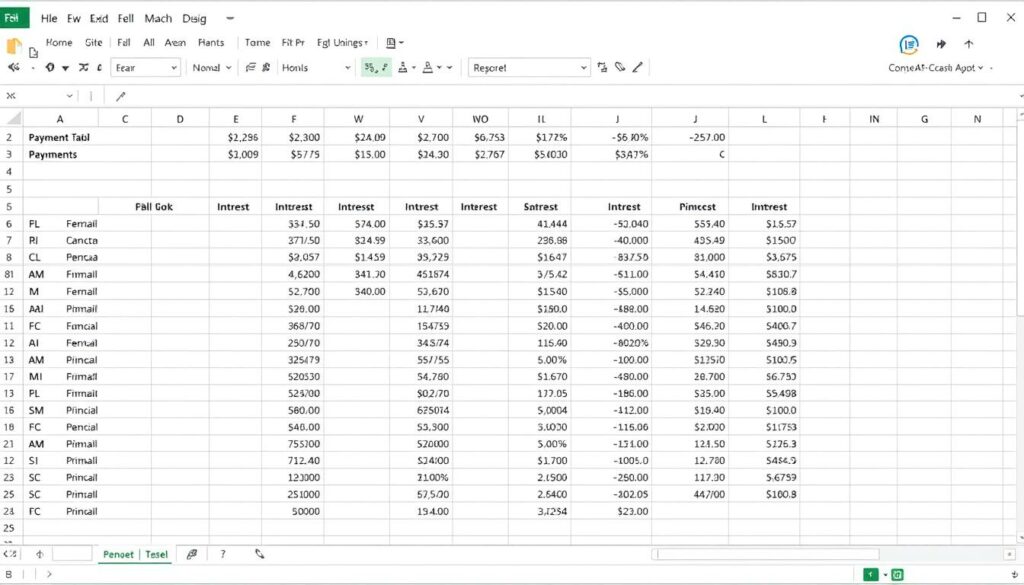
Task: Click the question mark icon near sheet tabs
Action: (223, 554)
